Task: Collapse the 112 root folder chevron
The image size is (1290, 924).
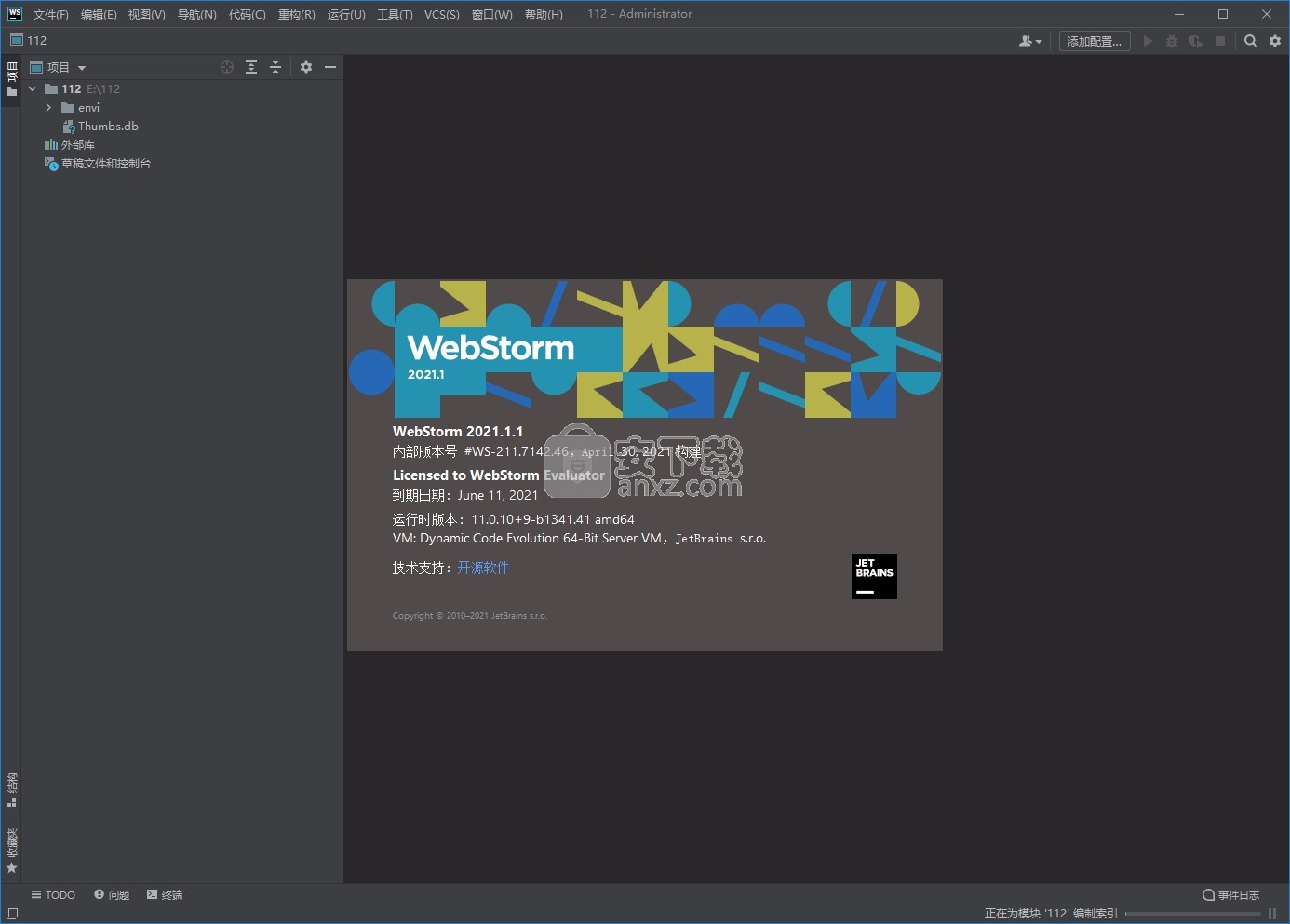Action: click(33, 89)
